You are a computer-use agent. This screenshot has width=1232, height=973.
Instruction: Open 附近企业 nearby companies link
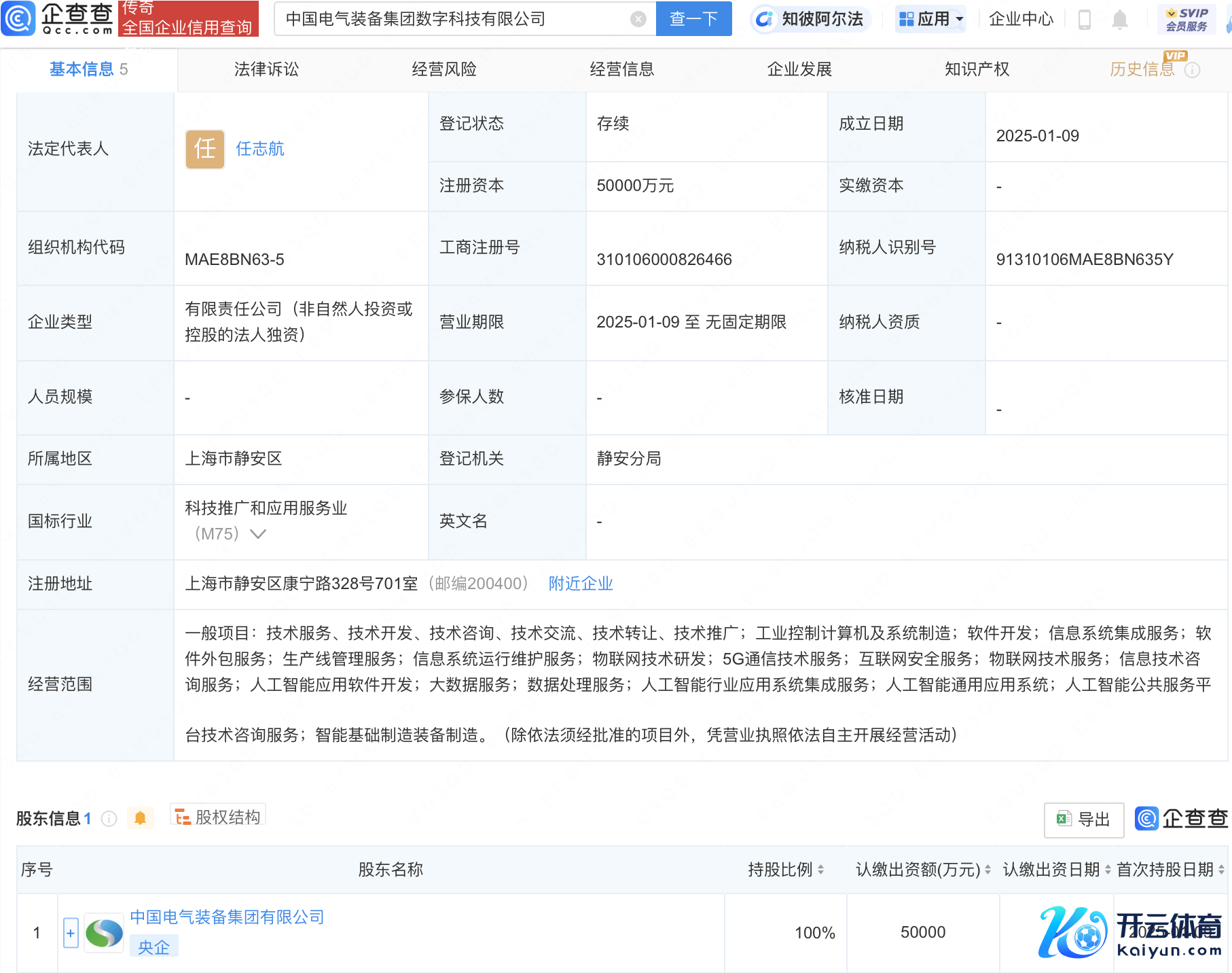click(580, 584)
